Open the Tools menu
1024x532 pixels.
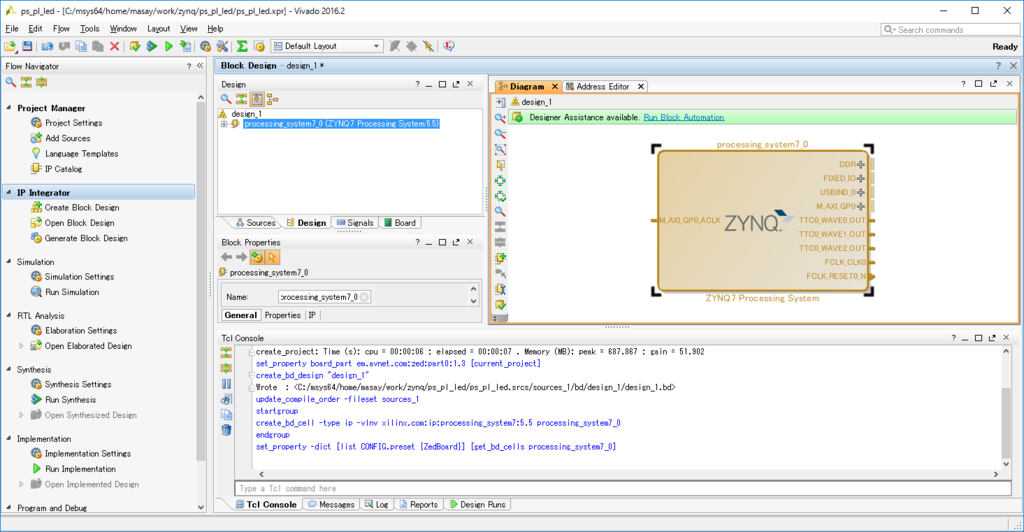tap(89, 29)
